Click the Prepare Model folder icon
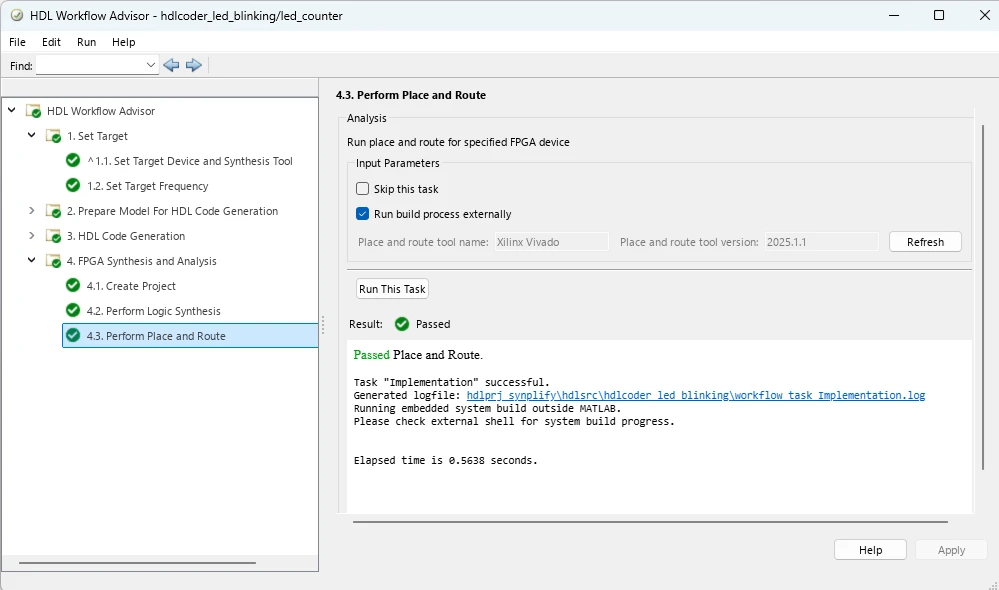The height and width of the screenshot is (590, 999). click(x=54, y=211)
